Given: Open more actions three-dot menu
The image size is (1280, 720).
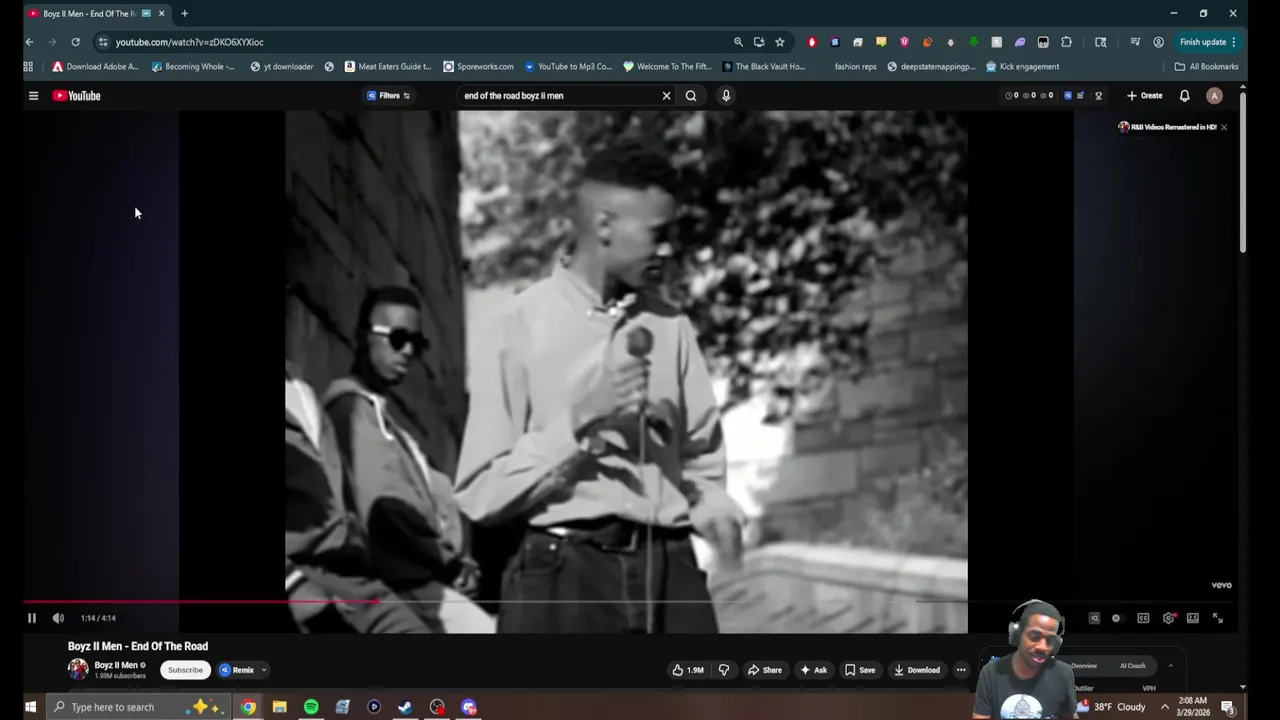Looking at the screenshot, I should click(x=961, y=670).
